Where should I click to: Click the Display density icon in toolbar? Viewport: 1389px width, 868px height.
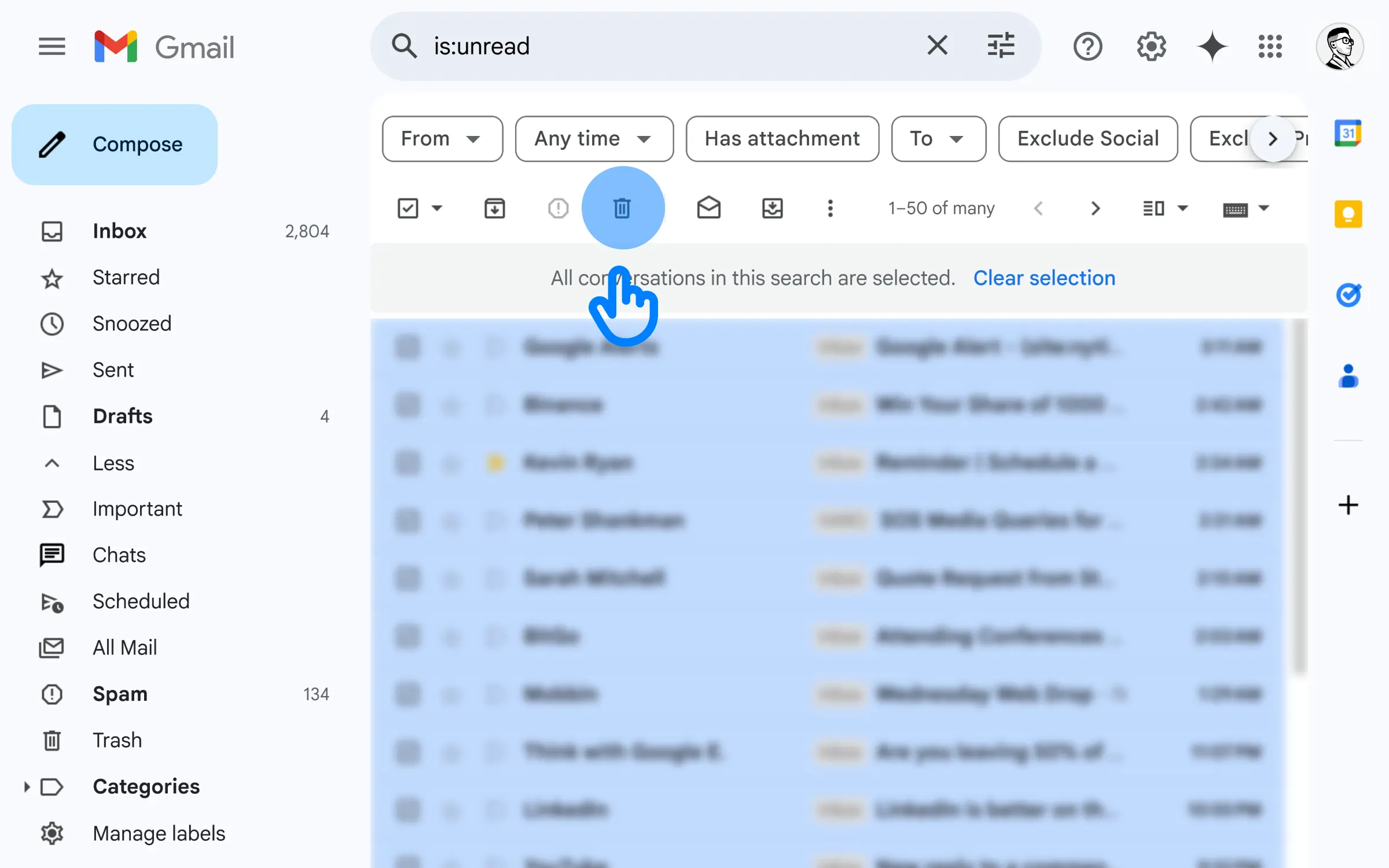tap(1154, 208)
